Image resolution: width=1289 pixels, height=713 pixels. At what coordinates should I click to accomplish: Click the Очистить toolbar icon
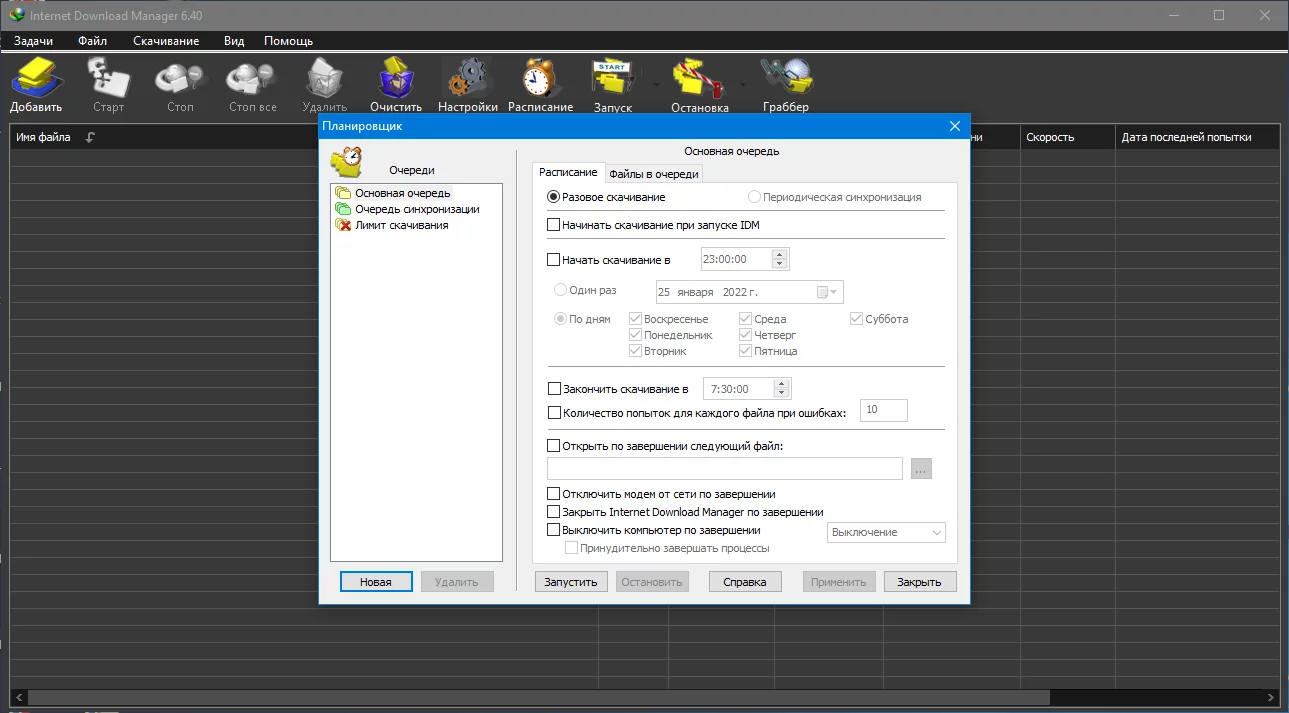396,78
